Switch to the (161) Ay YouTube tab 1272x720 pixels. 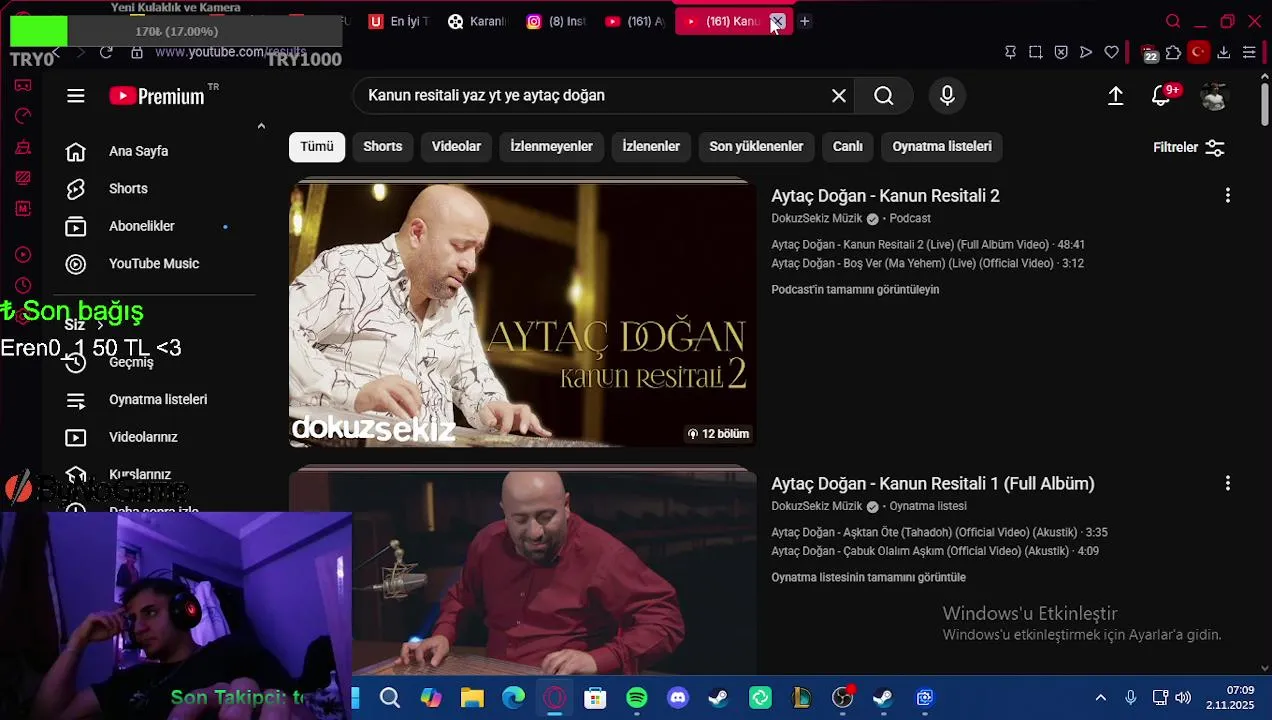[635, 21]
